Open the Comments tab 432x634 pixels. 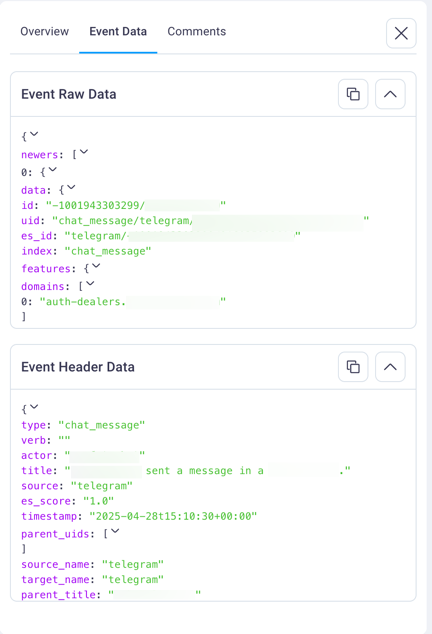click(197, 32)
